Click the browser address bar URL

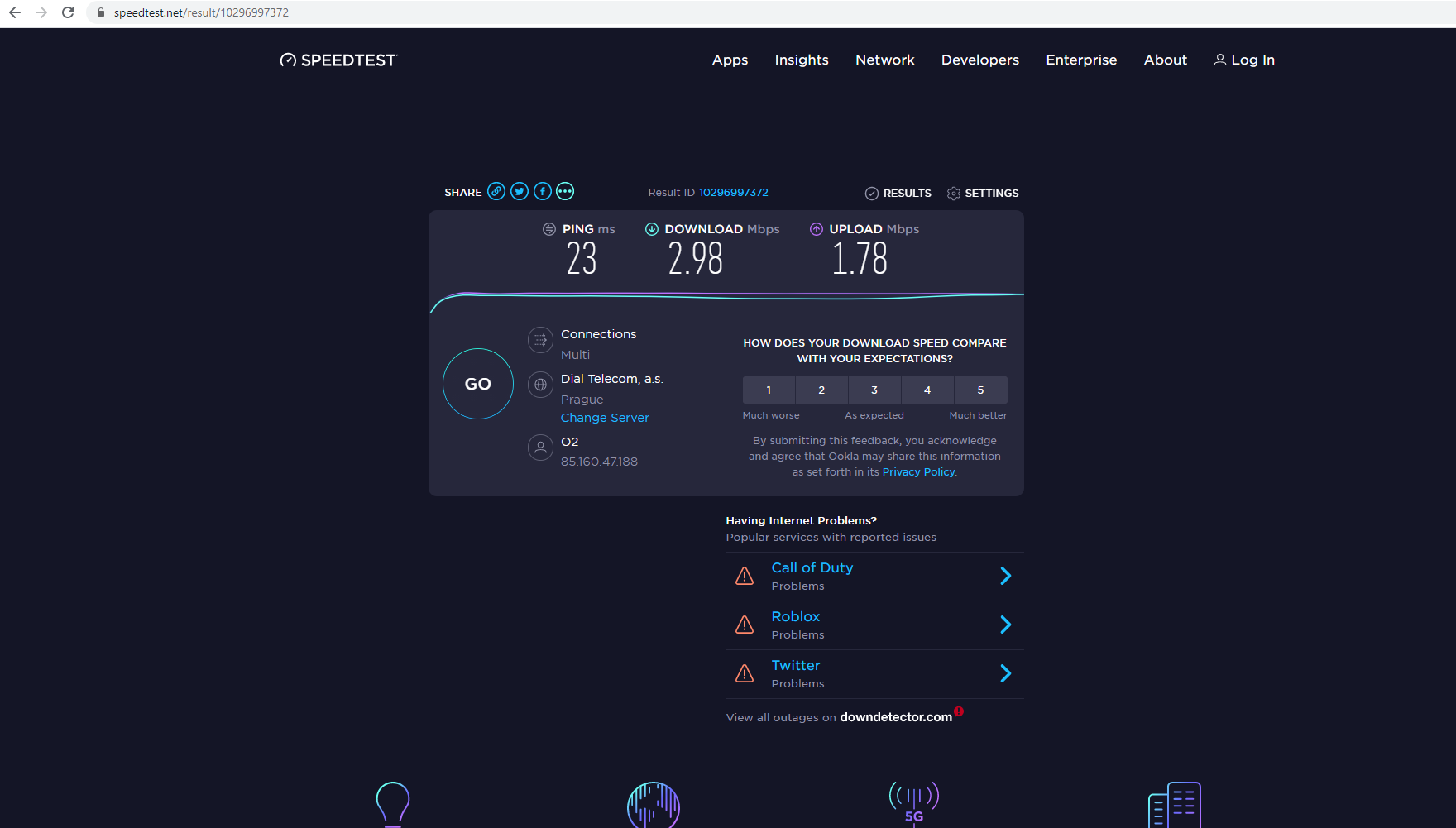201,12
